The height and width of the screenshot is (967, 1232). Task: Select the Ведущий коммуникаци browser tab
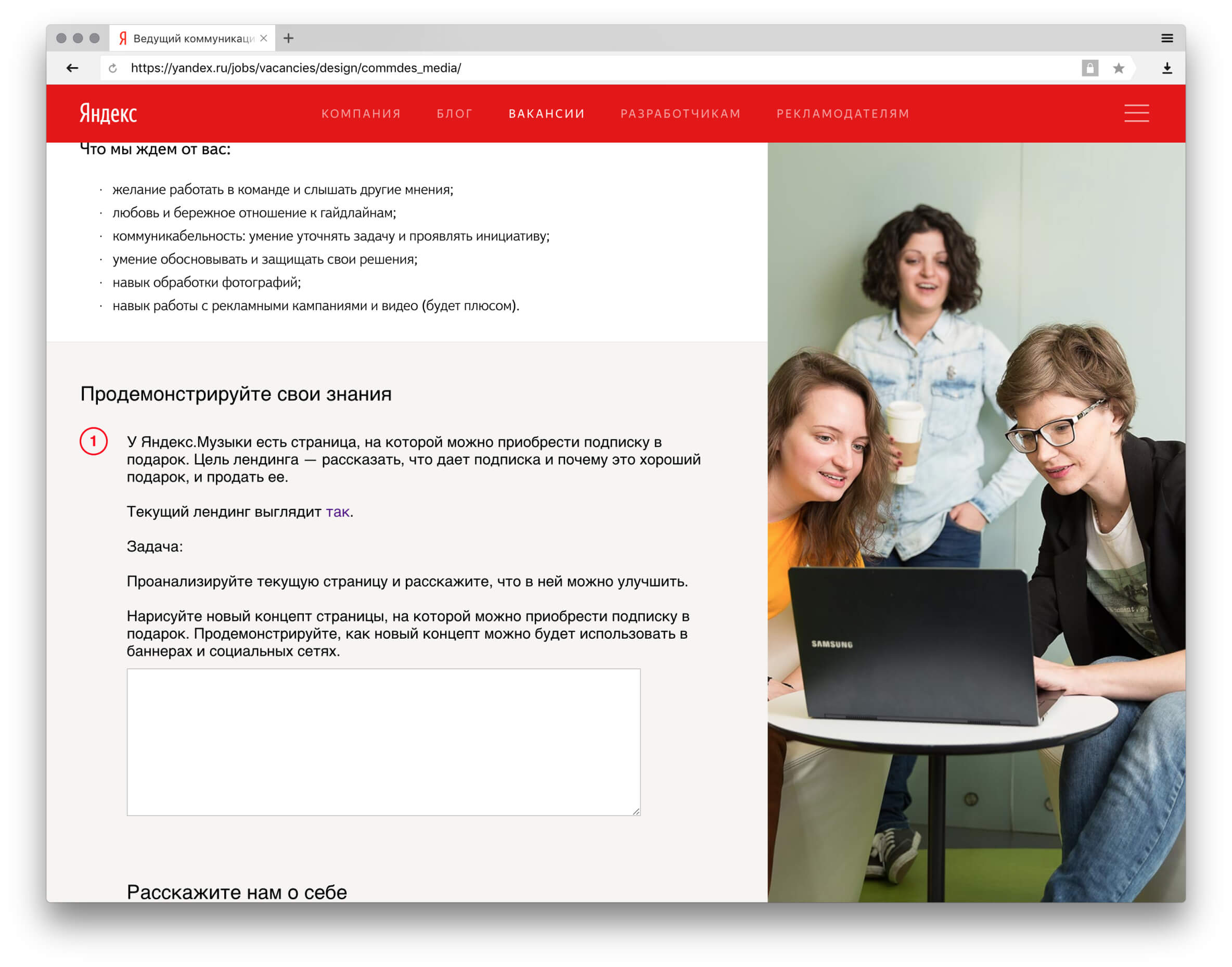pos(192,38)
